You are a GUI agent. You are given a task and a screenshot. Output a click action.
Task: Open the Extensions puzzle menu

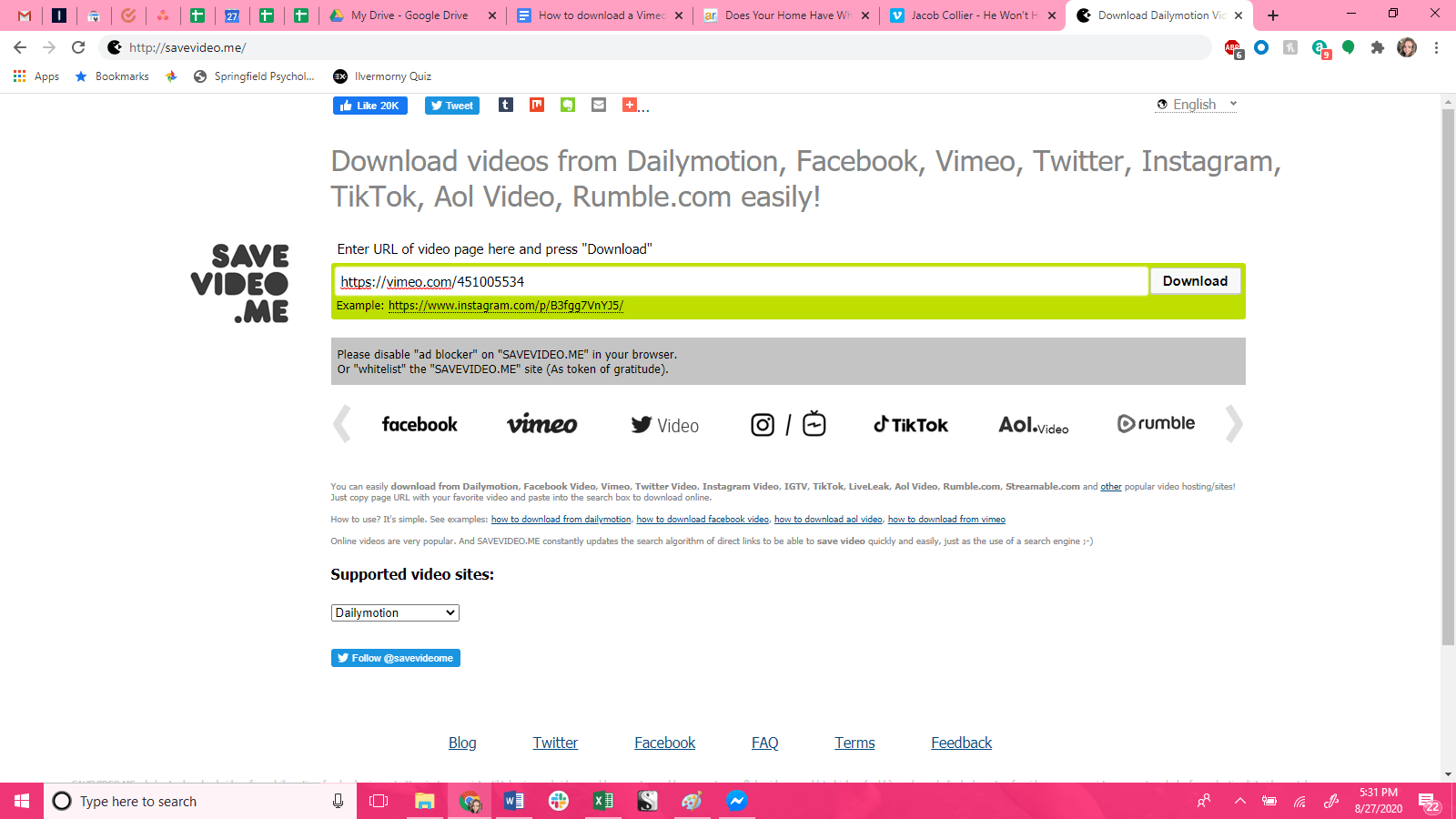(1378, 47)
